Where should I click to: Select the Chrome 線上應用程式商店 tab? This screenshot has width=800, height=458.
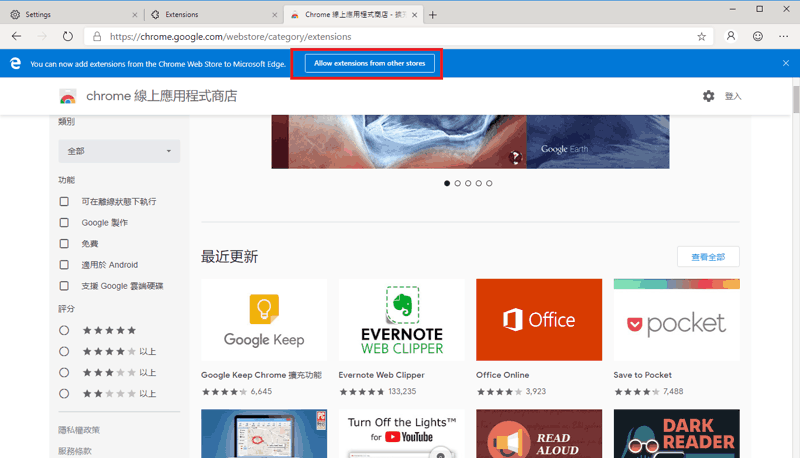(353, 15)
